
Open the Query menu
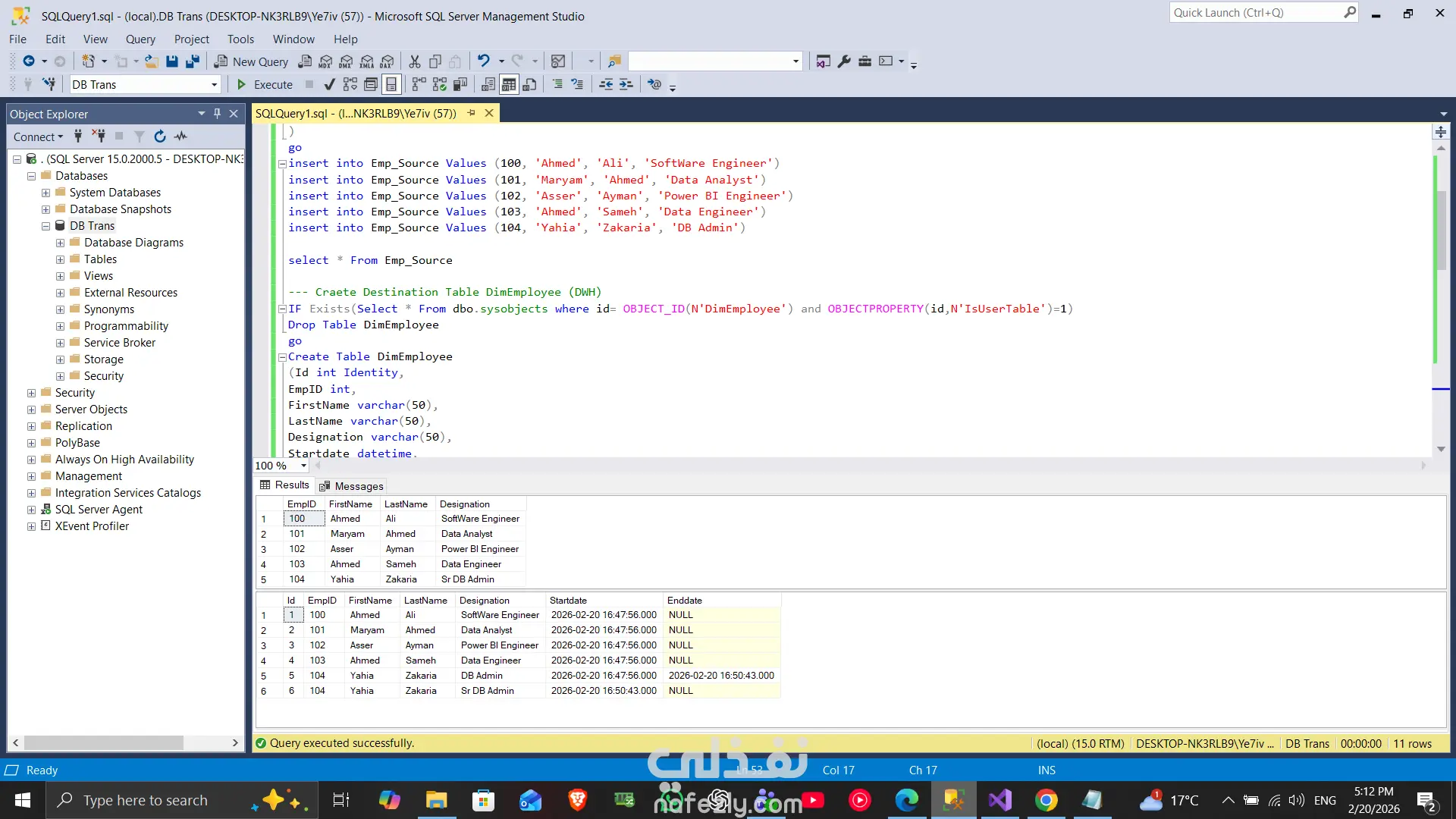click(140, 39)
